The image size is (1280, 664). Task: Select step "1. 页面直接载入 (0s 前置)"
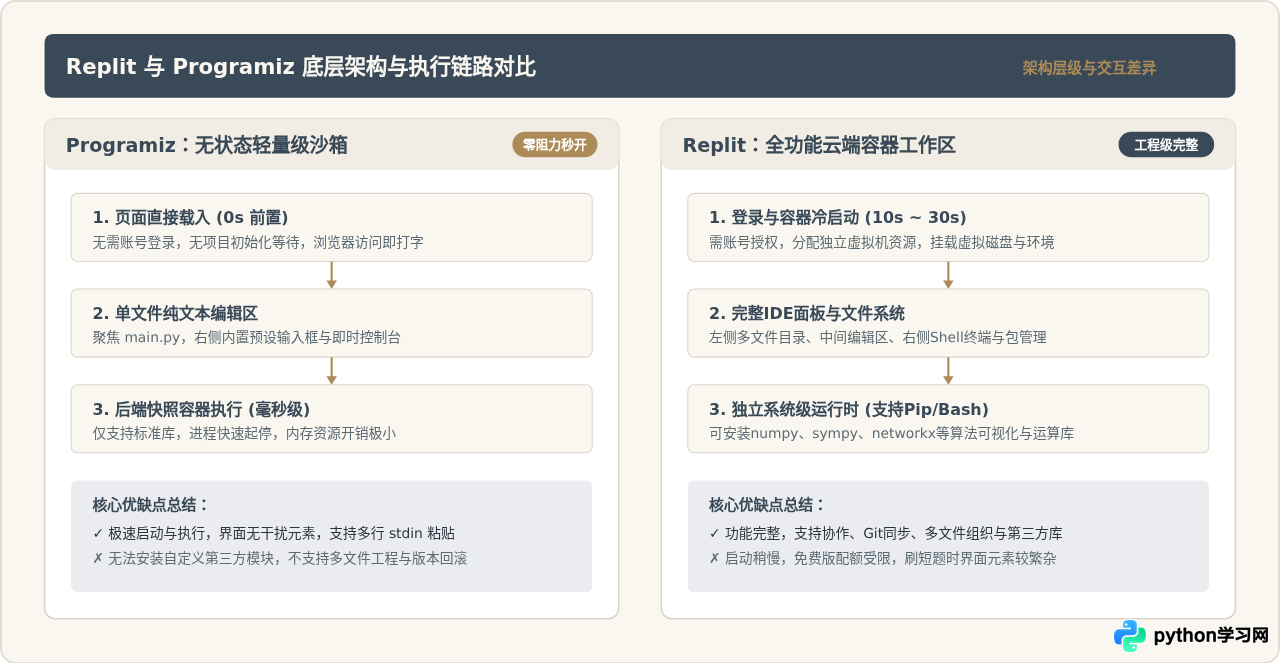tap(331, 227)
